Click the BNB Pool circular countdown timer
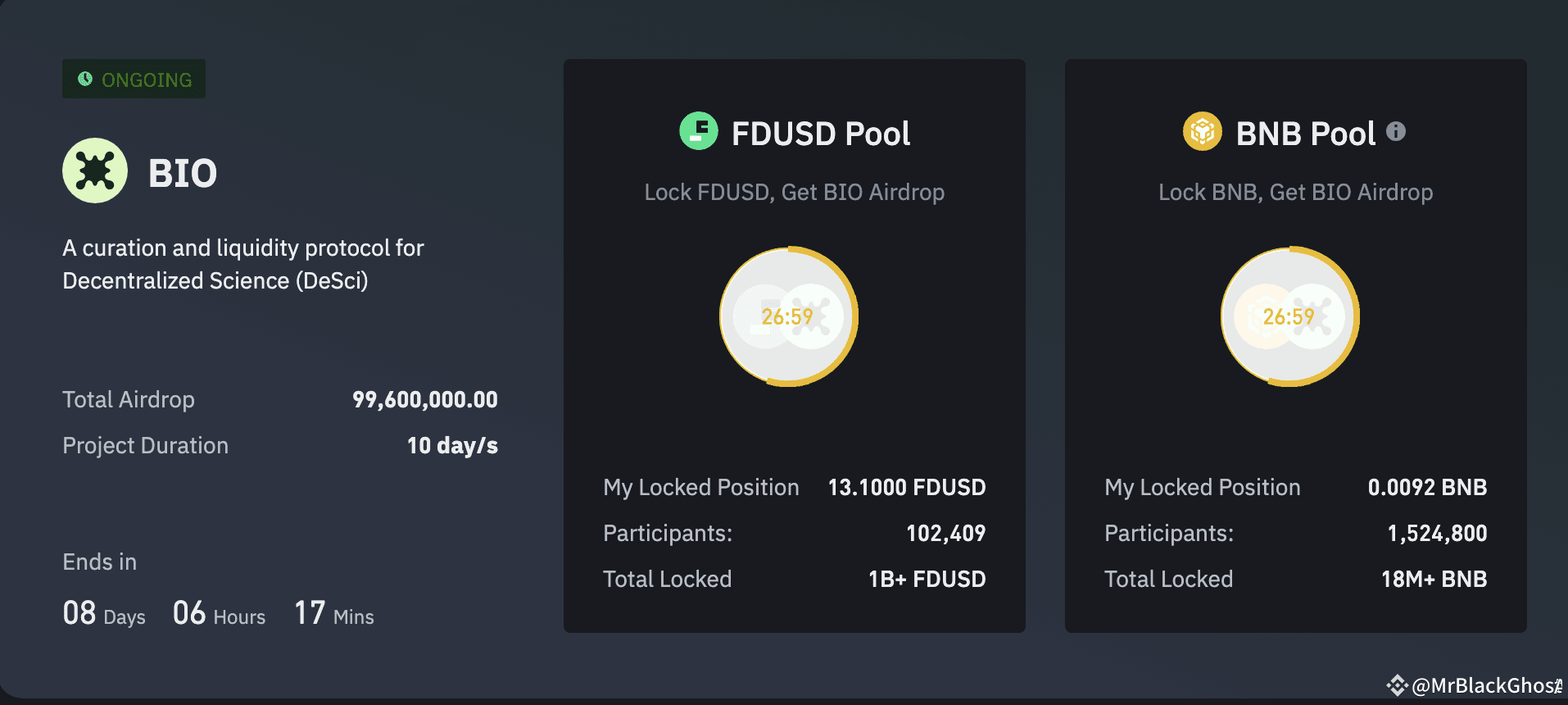The width and height of the screenshot is (1568, 705). [x=1289, y=316]
